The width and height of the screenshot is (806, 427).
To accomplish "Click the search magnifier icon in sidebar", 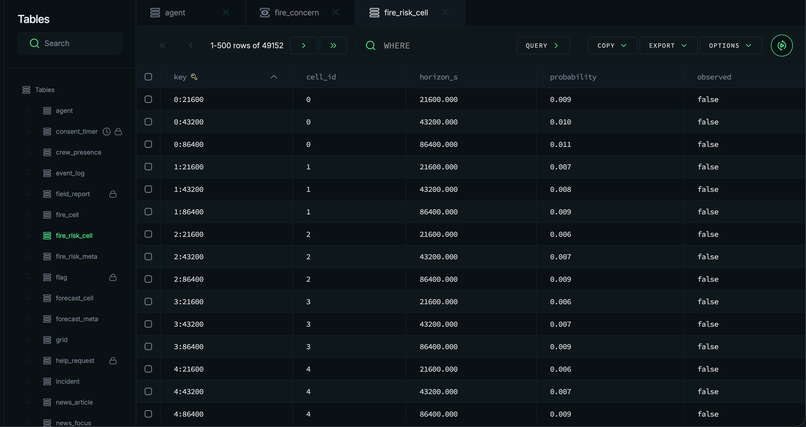I will pyautogui.click(x=34, y=44).
